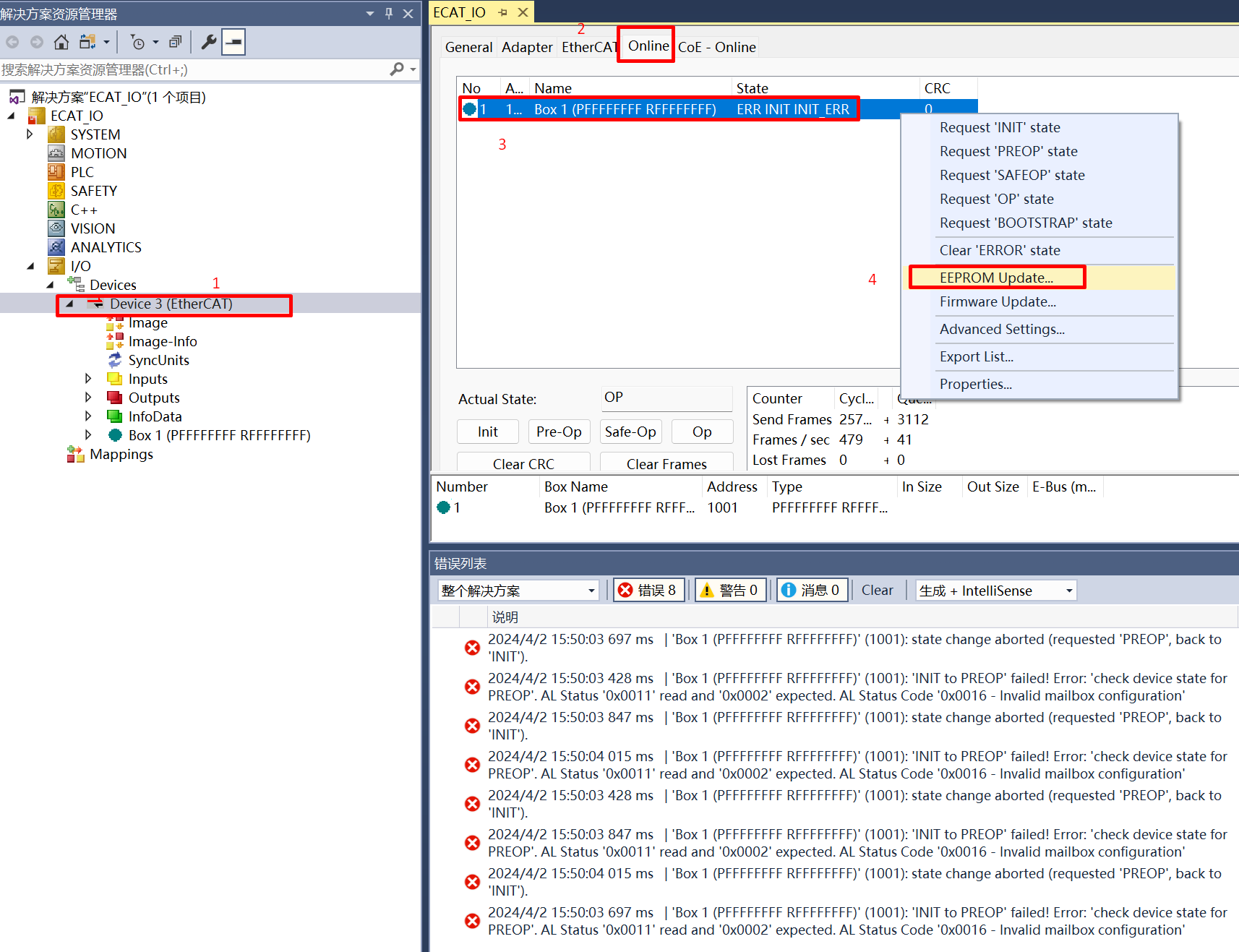Click the pending changes clock icon
The width and height of the screenshot is (1239, 952).
point(137,41)
